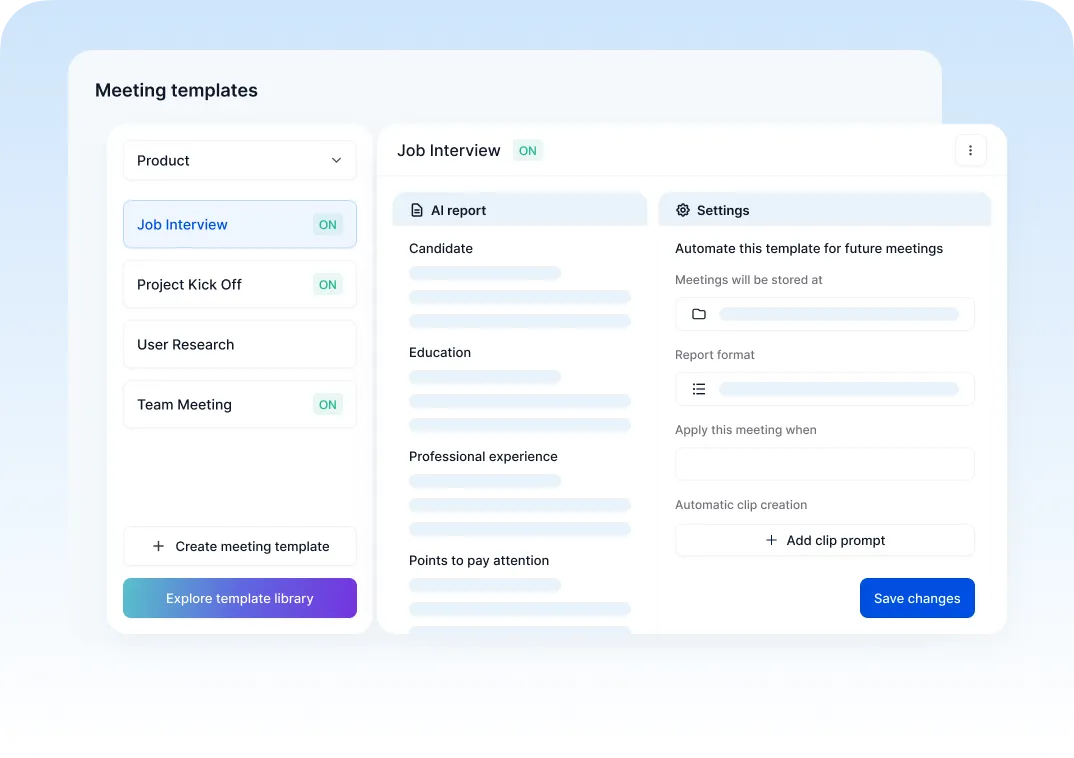
Task: Open the Report format selector
Action: 824,389
